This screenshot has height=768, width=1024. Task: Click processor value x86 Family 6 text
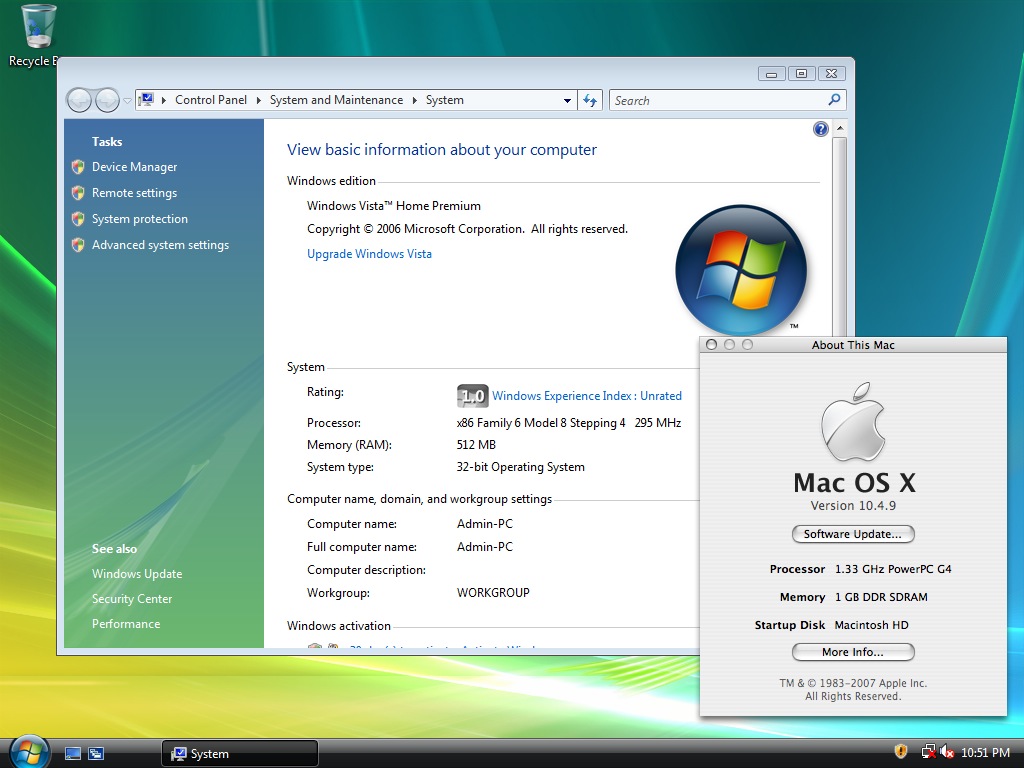(569, 423)
